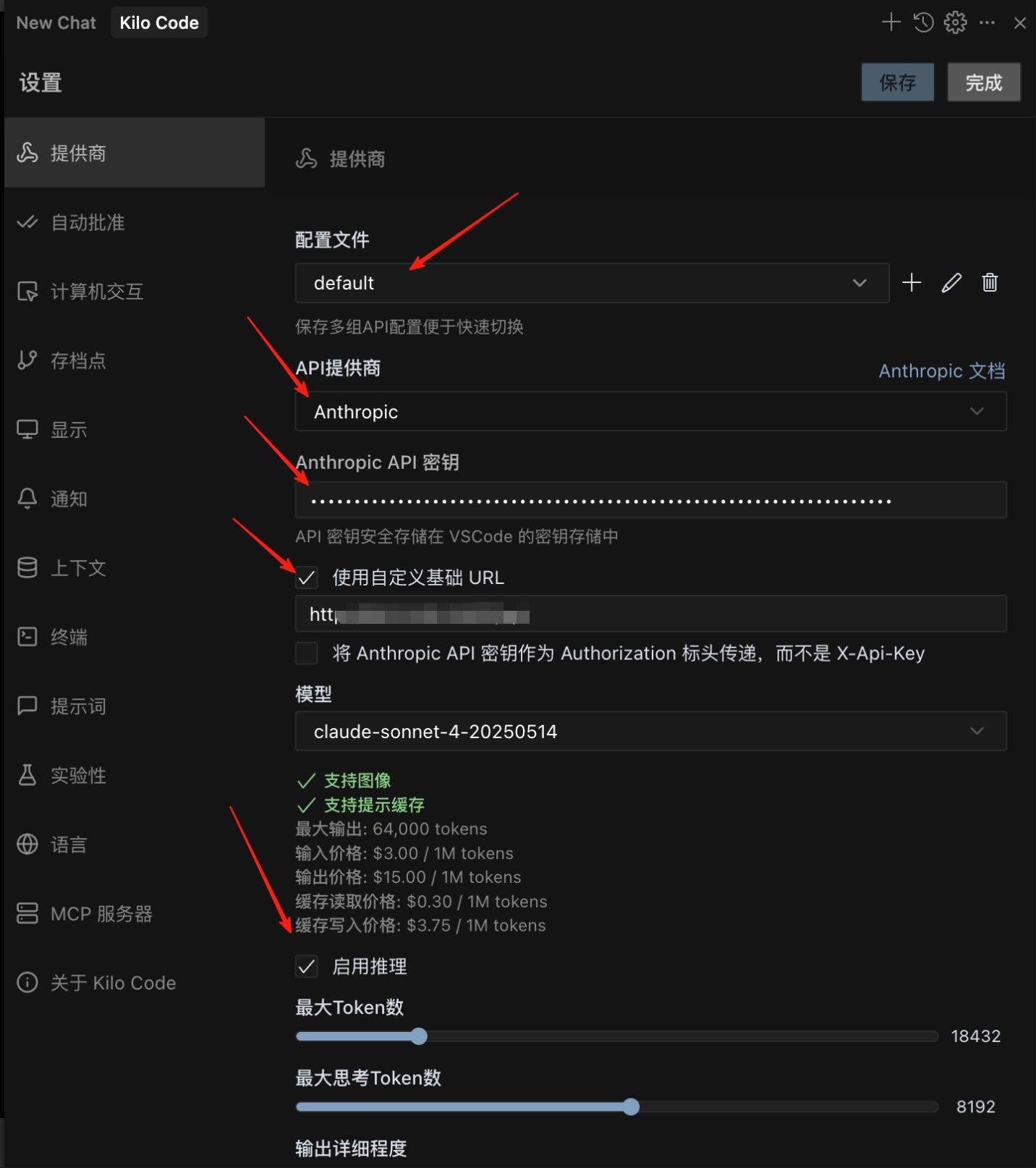Click the 完成 button
The image size is (1036, 1168).
(984, 82)
